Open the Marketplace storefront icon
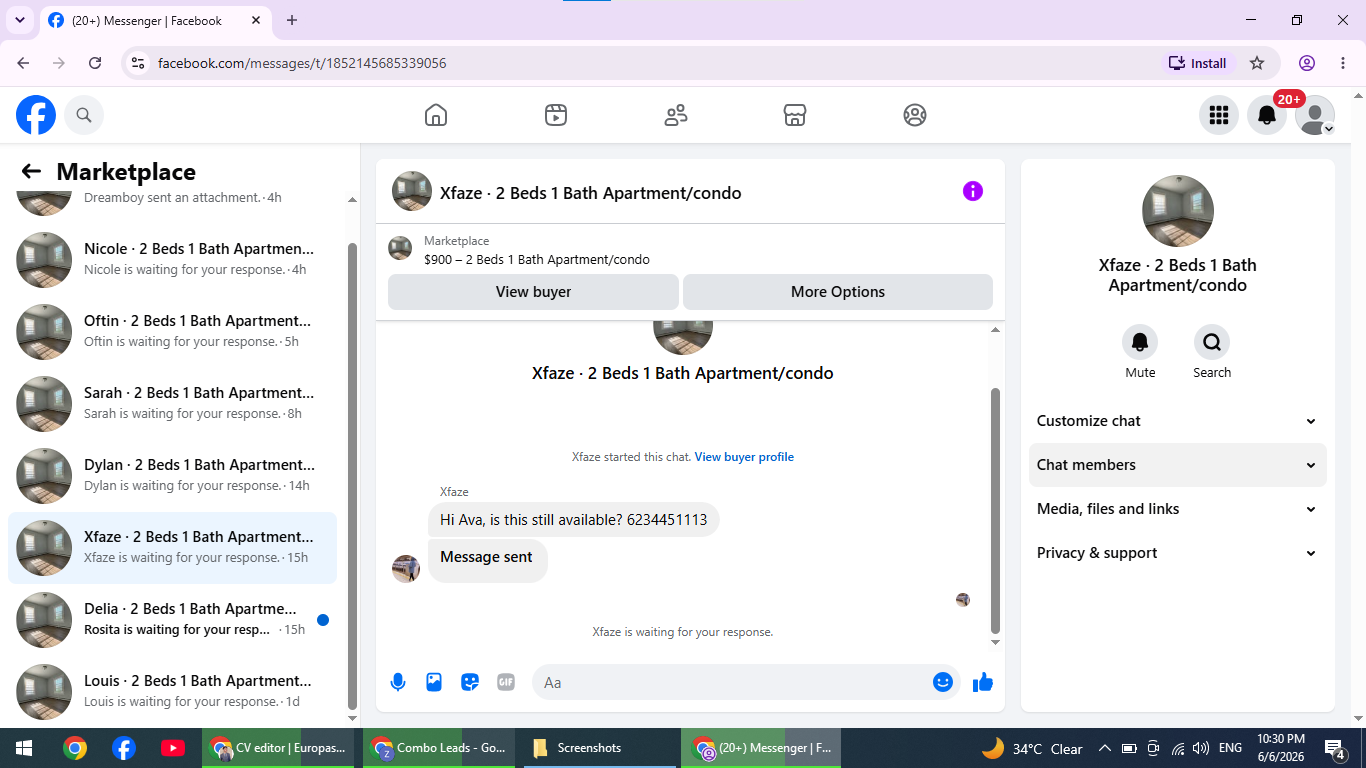Viewport: 1366px width, 768px height. [795, 115]
